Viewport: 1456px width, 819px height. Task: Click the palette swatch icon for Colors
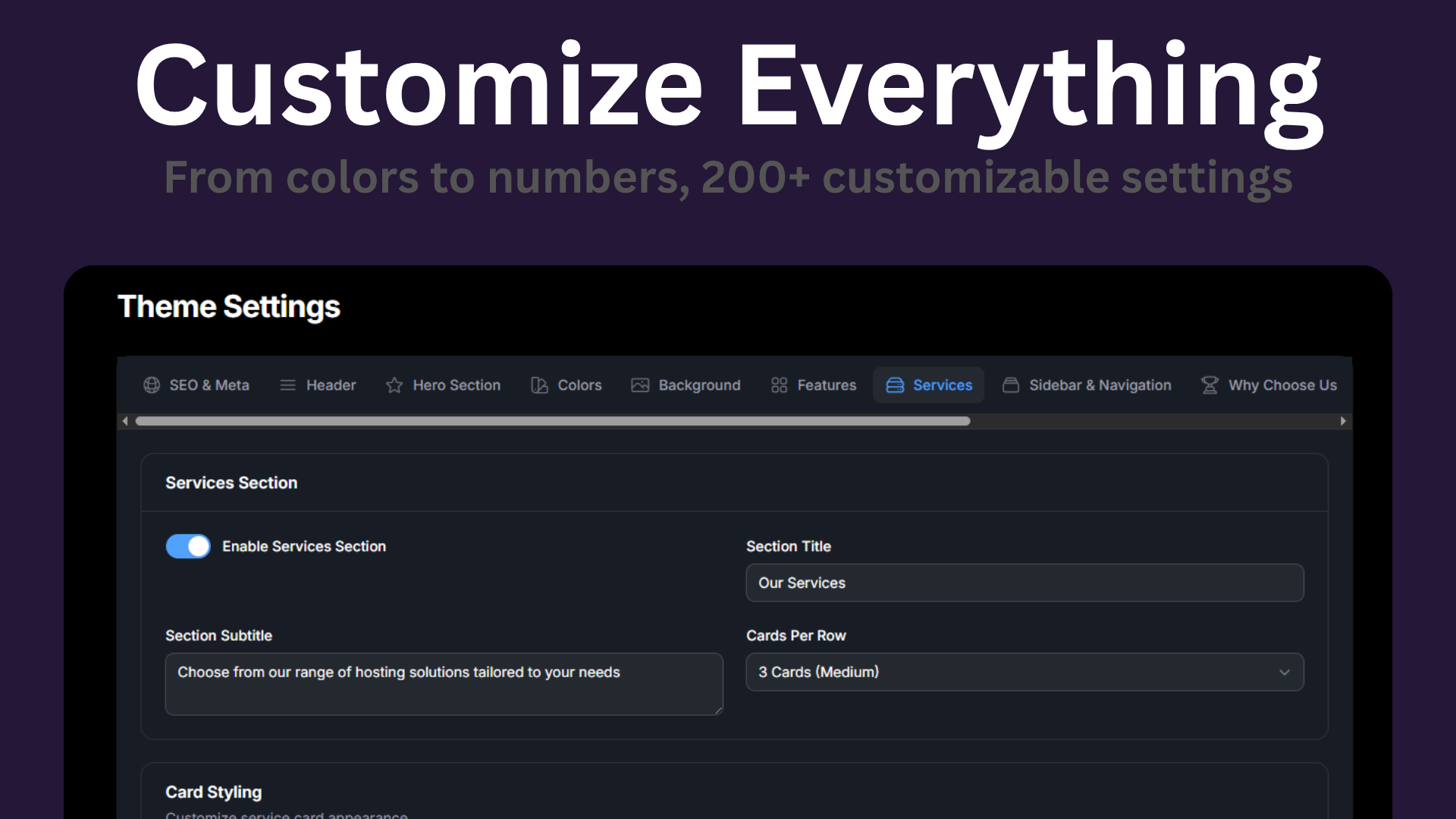[x=539, y=385]
